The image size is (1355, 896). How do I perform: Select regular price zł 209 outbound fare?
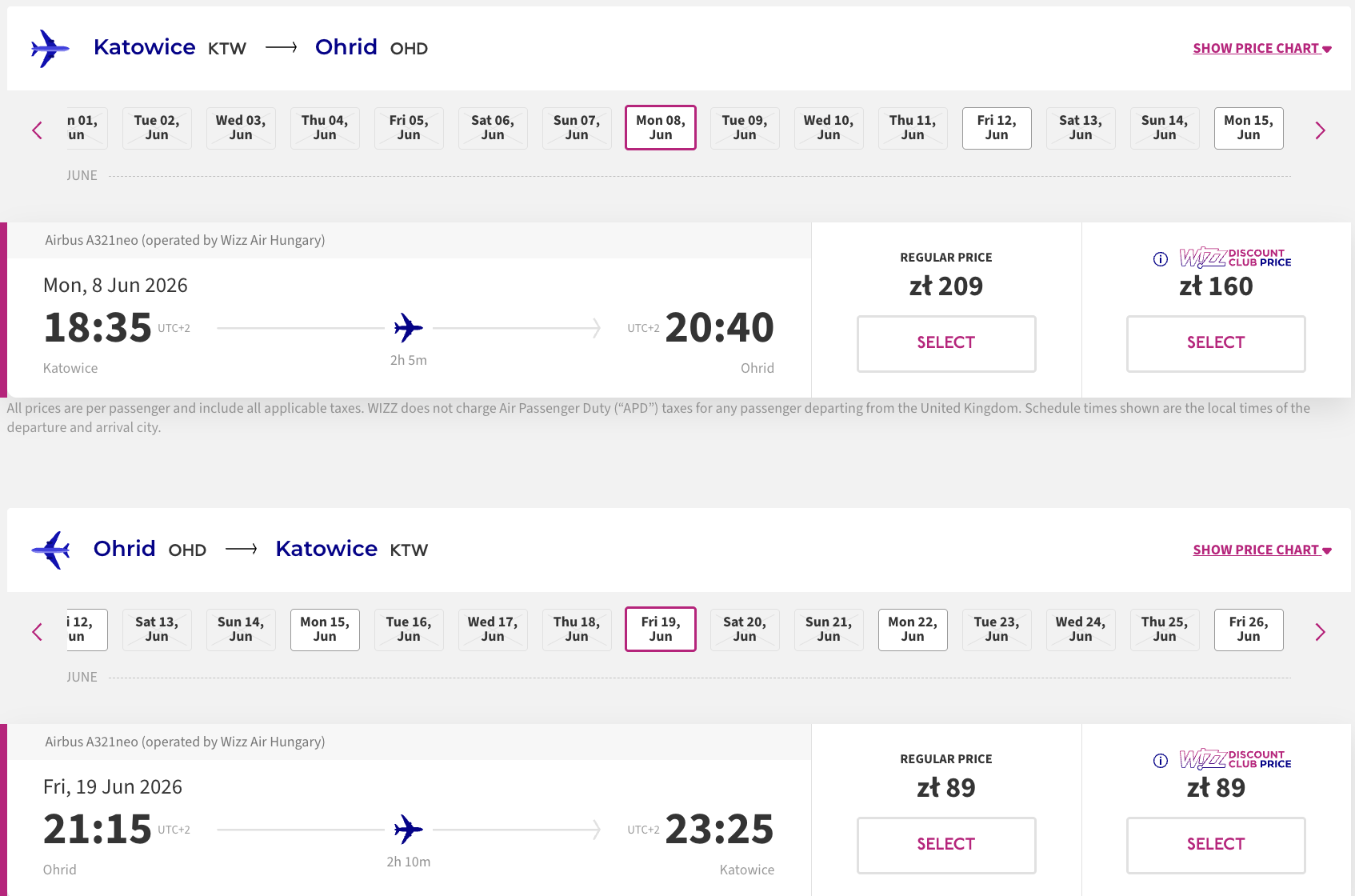coord(946,343)
